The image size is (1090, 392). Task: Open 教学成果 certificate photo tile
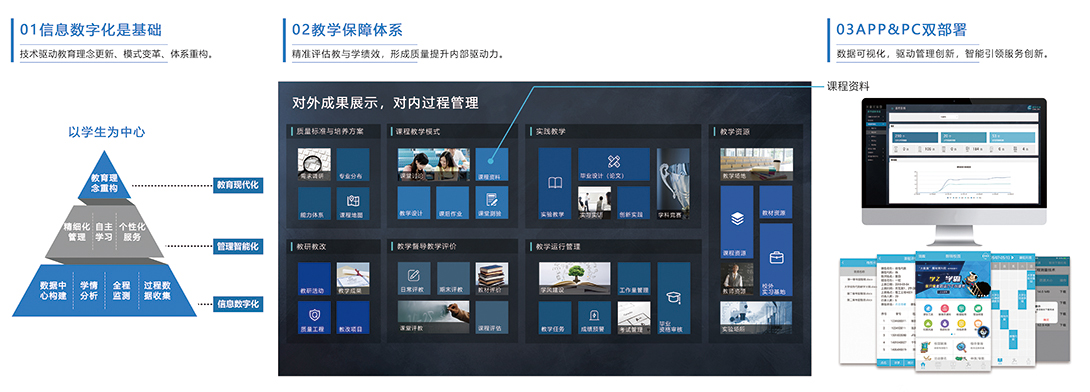[x=353, y=279]
